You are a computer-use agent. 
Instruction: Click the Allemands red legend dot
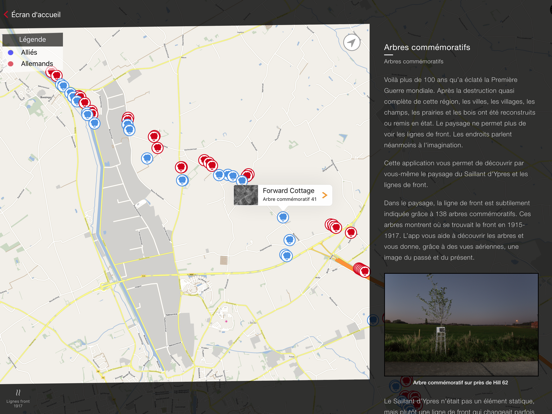[11, 64]
